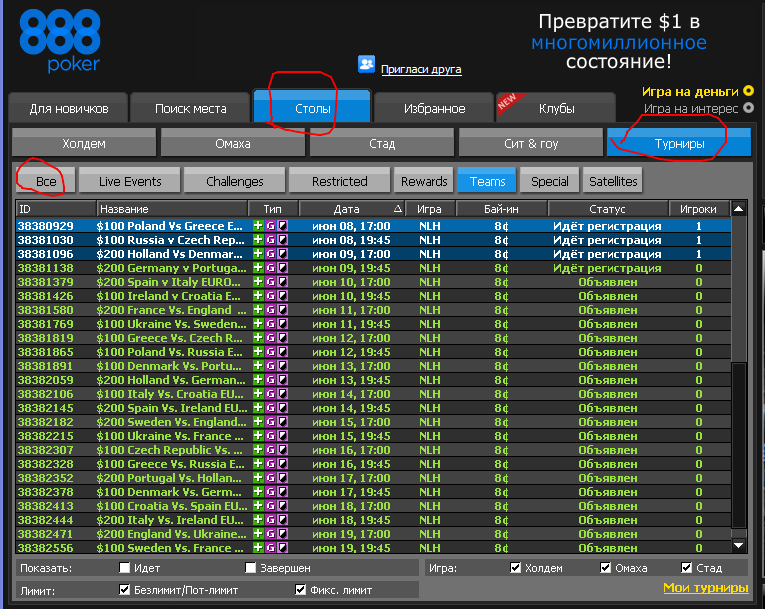Image resolution: width=765 pixels, height=609 pixels.
Task: Open the Клубы tab
Action: (x=556, y=108)
